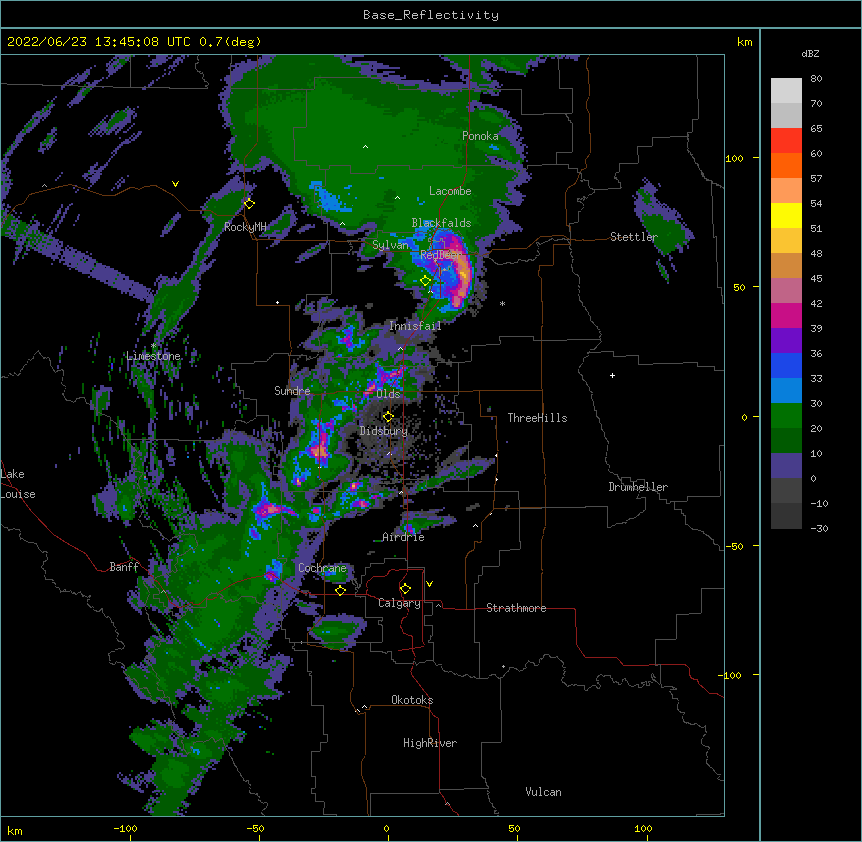Click the 50 tick label on the bottom axis

514,828
